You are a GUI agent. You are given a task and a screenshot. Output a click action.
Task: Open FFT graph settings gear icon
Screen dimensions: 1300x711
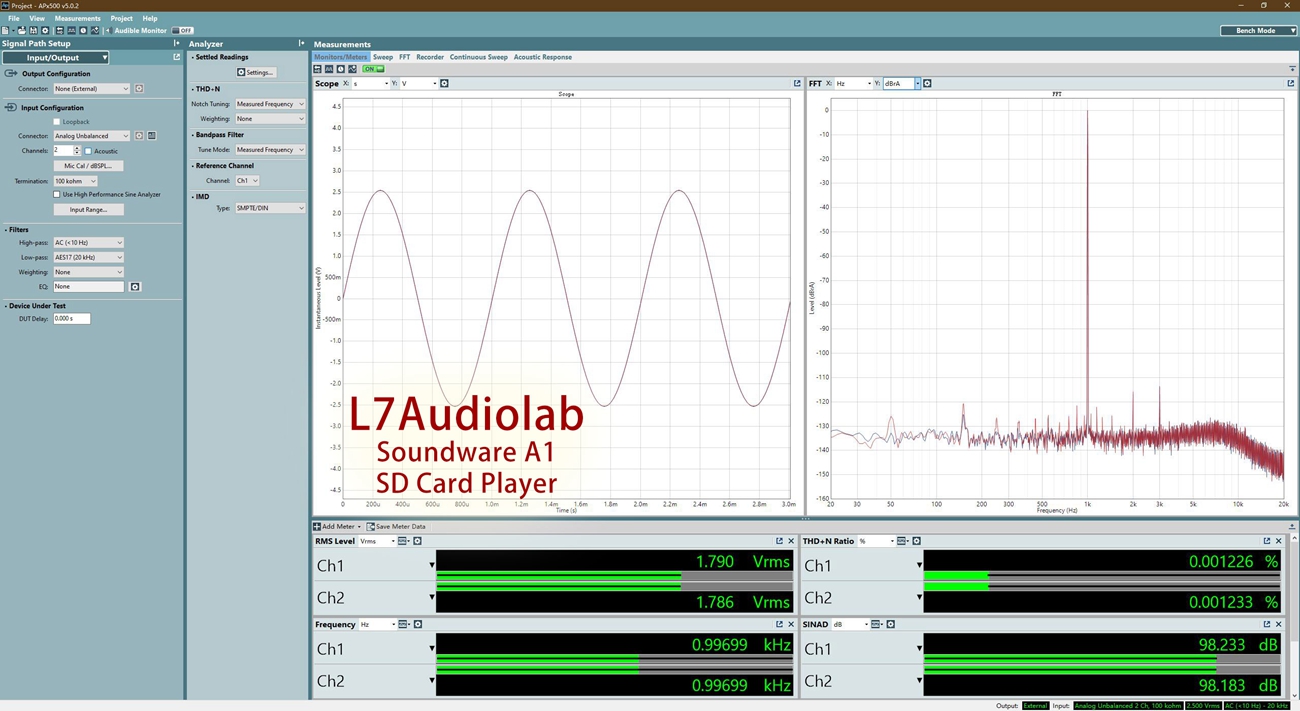click(x=927, y=84)
